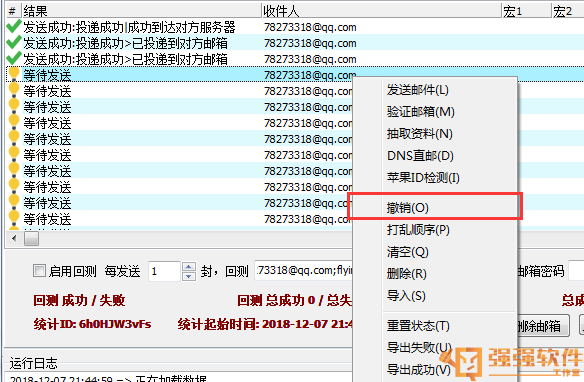Click the # column header
The height and width of the screenshot is (382, 584).
(x=13, y=11)
